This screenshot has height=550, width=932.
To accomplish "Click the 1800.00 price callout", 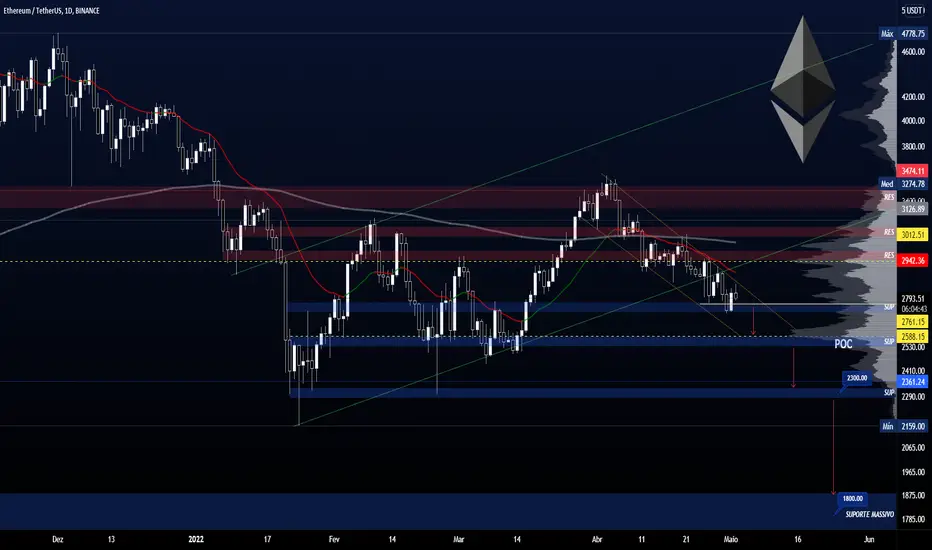I will (x=852, y=498).
